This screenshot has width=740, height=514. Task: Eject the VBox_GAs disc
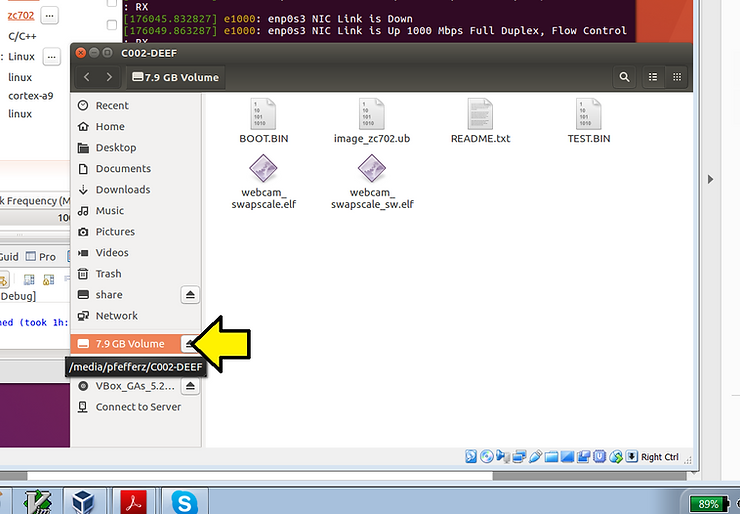(x=190, y=386)
